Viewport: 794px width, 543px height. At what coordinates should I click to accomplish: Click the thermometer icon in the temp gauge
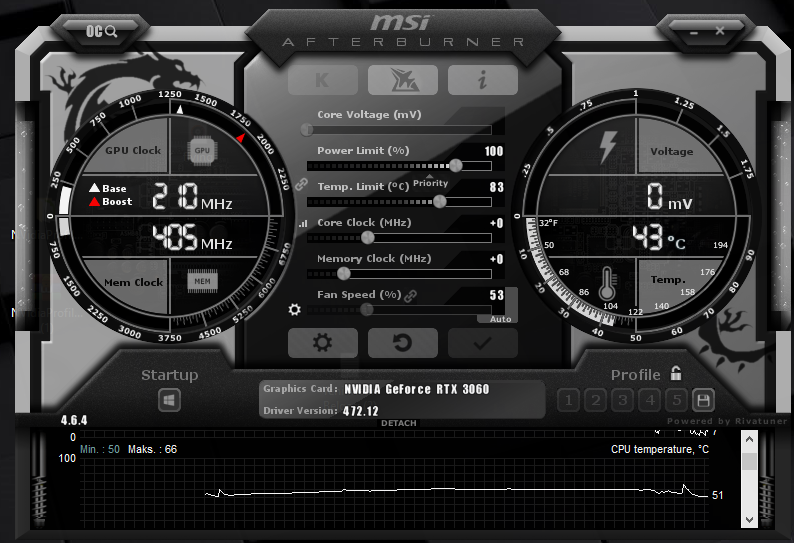(607, 284)
